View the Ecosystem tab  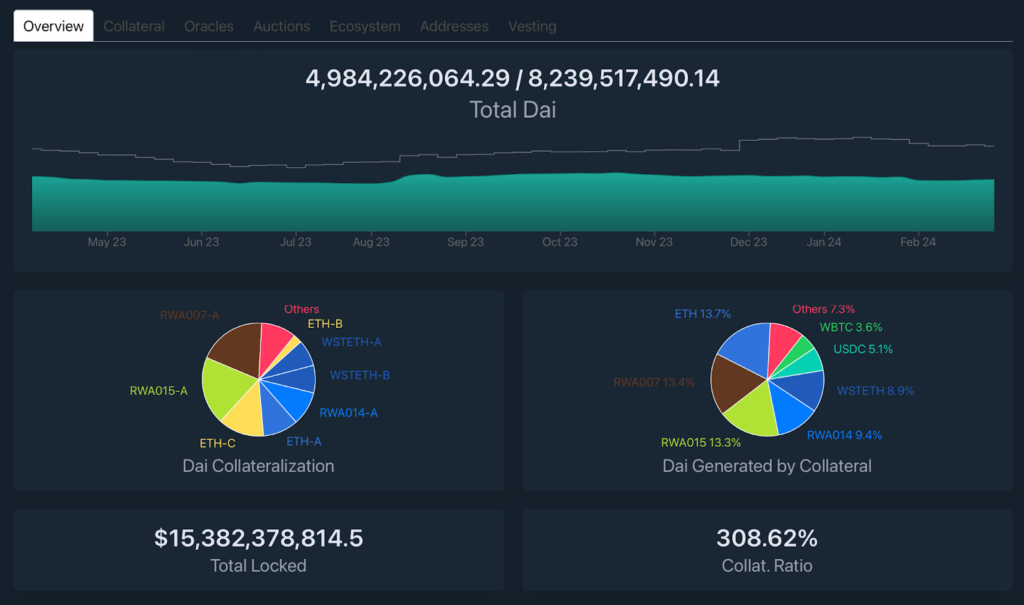tap(365, 26)
